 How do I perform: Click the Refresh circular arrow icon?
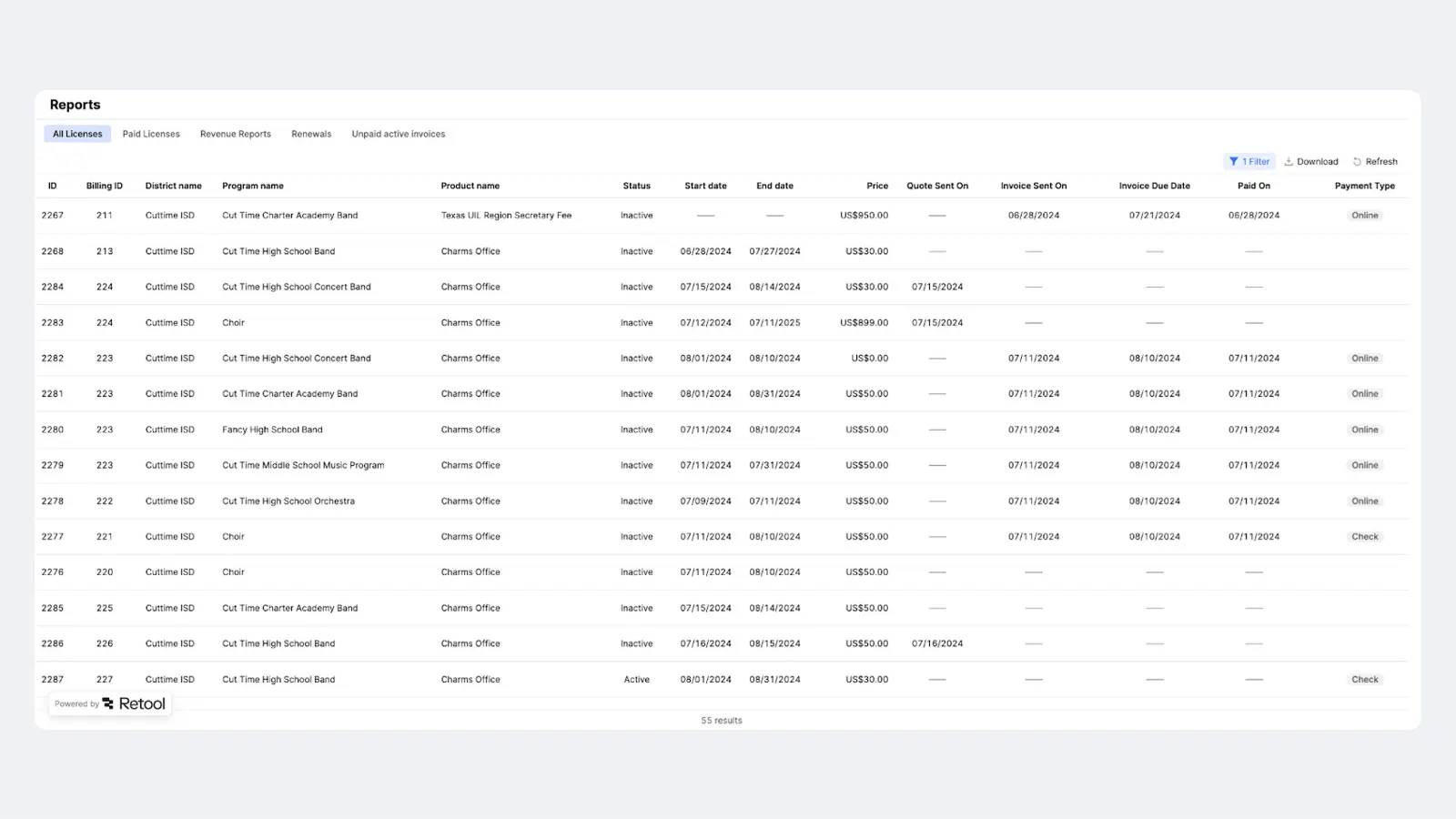[1357, 161]
